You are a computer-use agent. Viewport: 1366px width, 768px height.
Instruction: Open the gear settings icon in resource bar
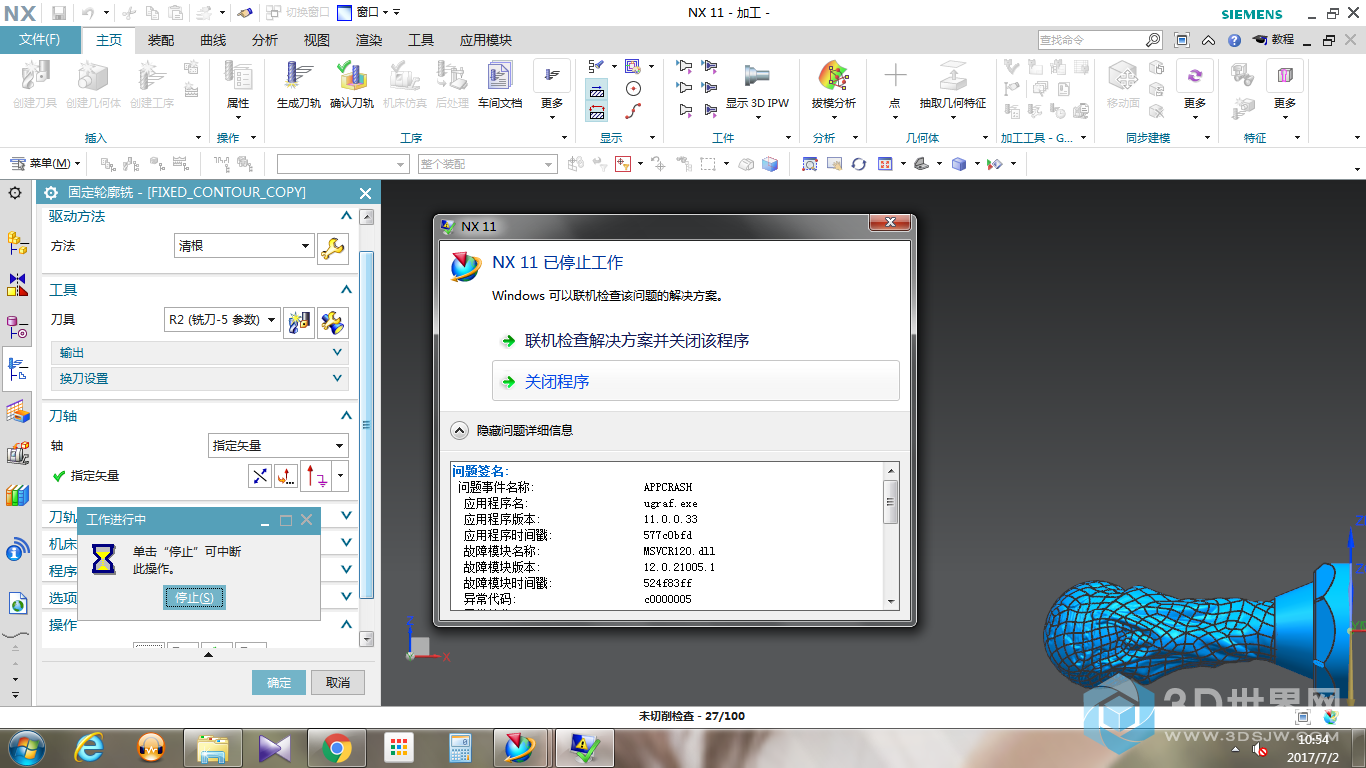point(15,193)
